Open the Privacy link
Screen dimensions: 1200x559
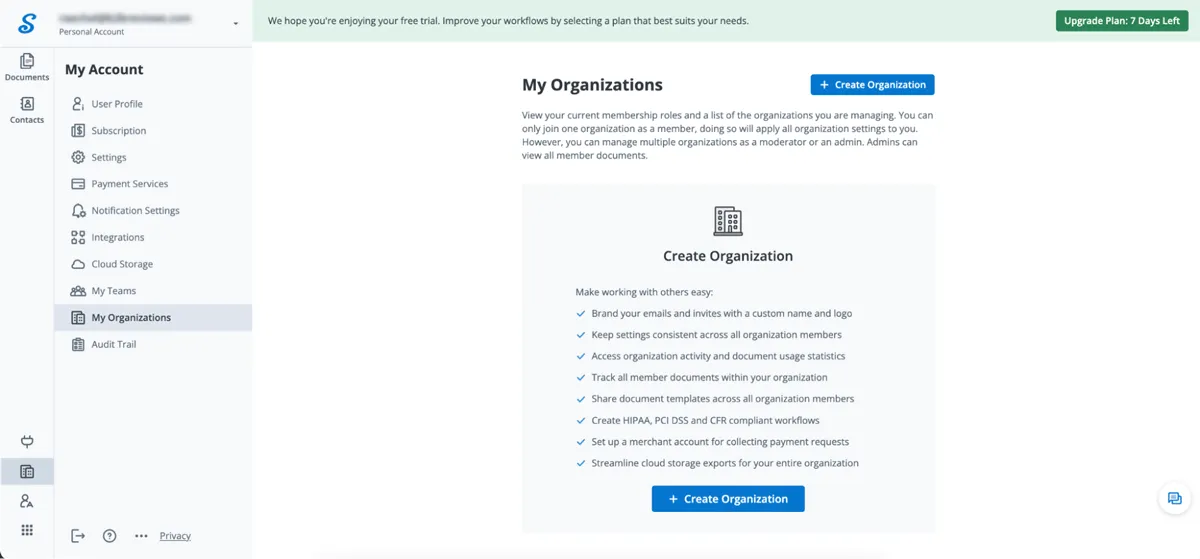tap(175, 536)
